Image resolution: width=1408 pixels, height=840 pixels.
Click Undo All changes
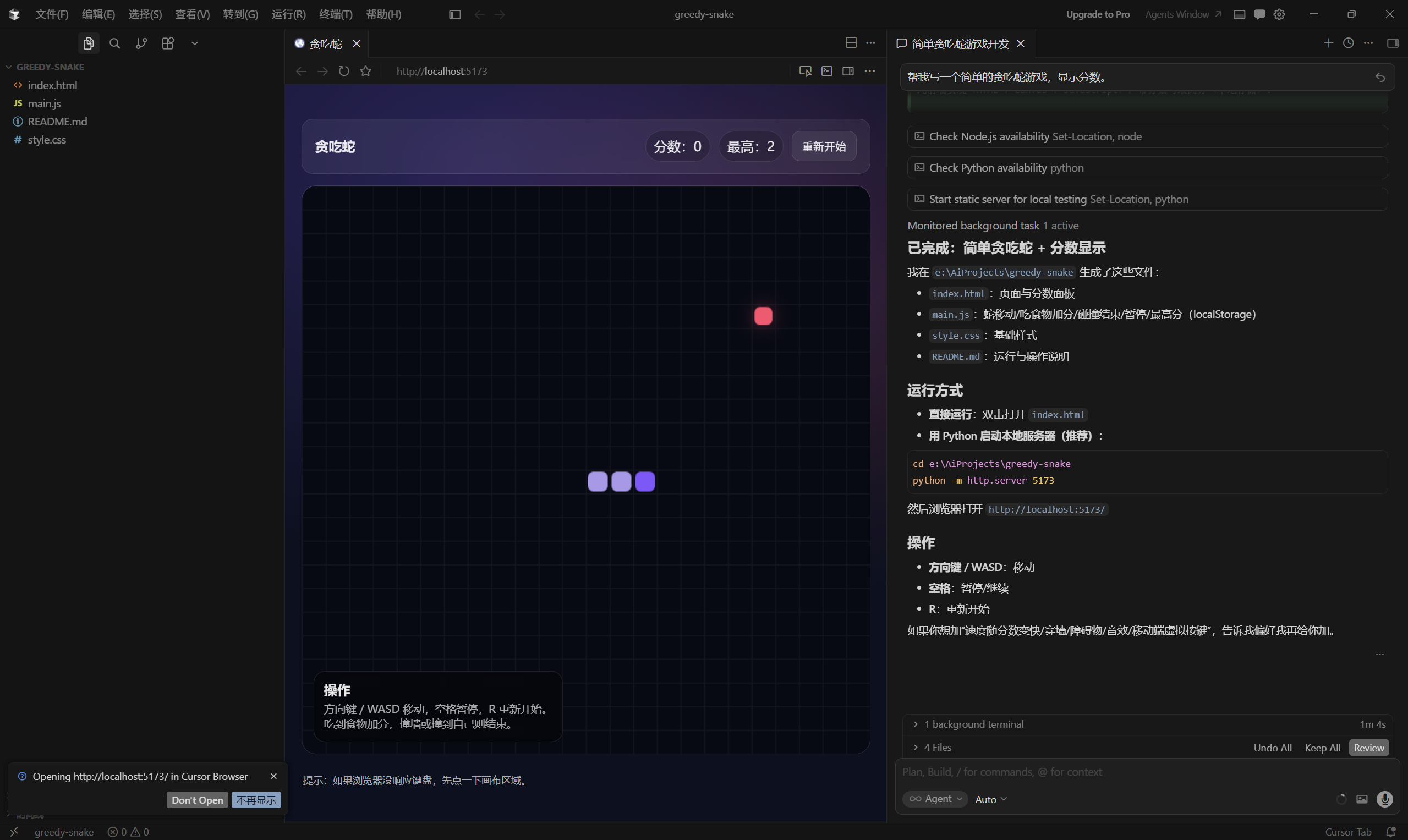click(x=1273, y=748)
